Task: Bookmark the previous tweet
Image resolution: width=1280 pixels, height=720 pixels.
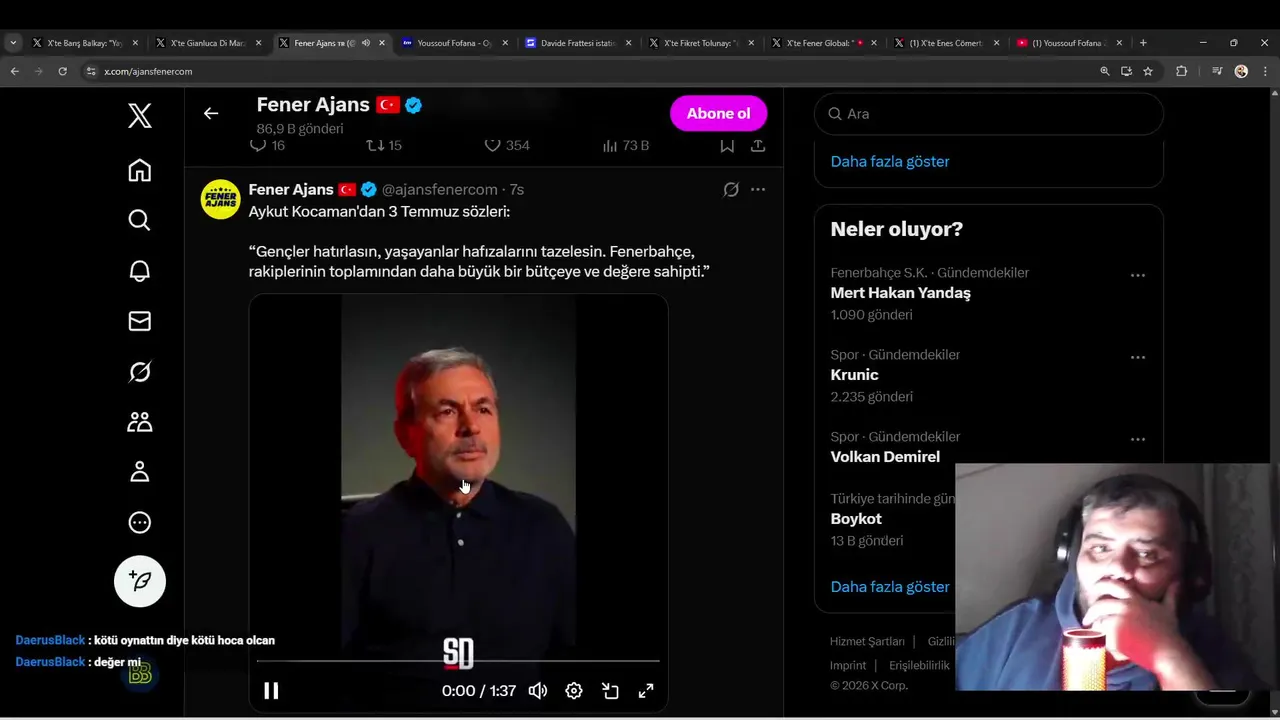Action: (727, 145)
